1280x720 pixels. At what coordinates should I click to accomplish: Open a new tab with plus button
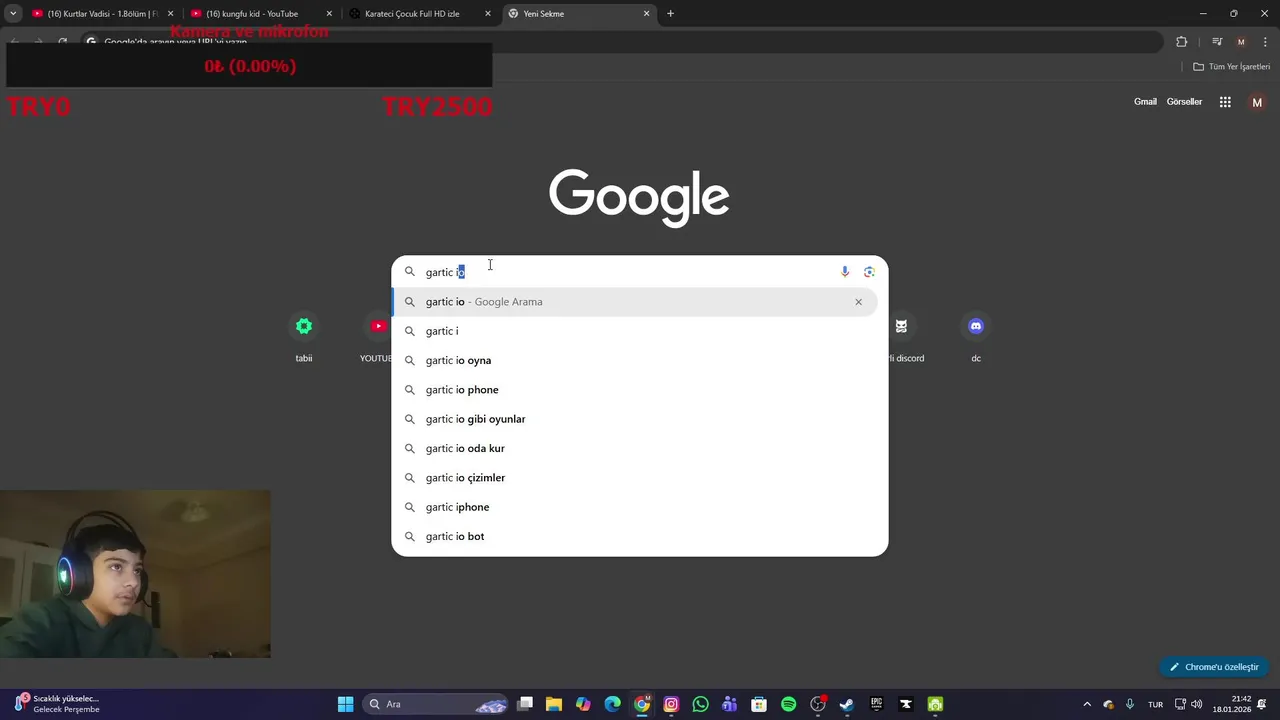(x=670, y=14)
